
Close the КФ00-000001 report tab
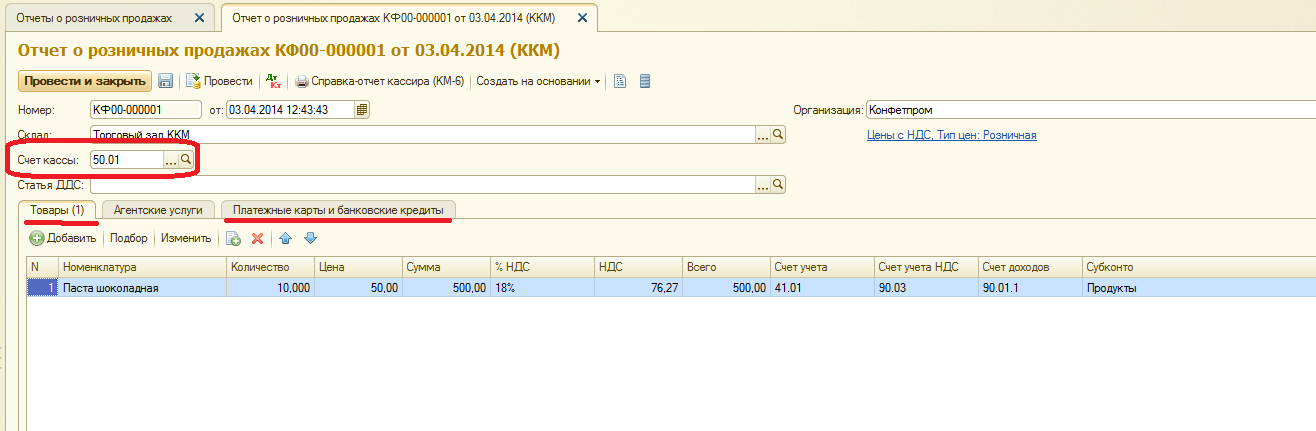coord(583,18)
